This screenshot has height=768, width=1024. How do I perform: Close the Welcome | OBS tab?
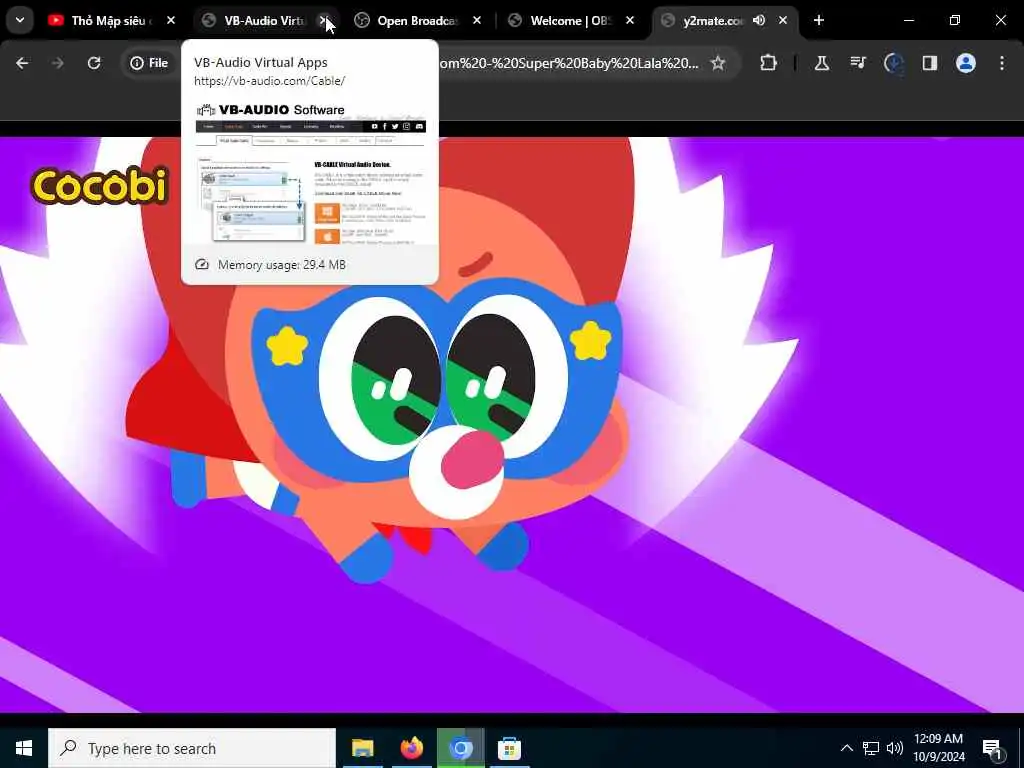click(630, 21)
